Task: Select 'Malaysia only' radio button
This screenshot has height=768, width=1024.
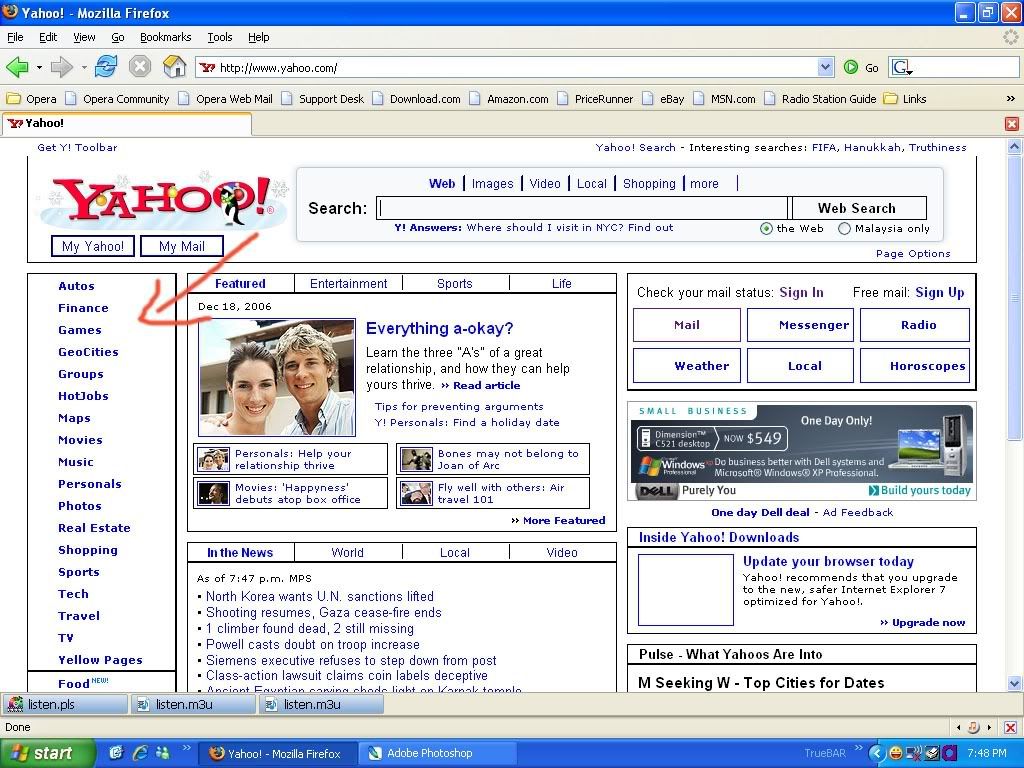Action: (x=844, y=229)
